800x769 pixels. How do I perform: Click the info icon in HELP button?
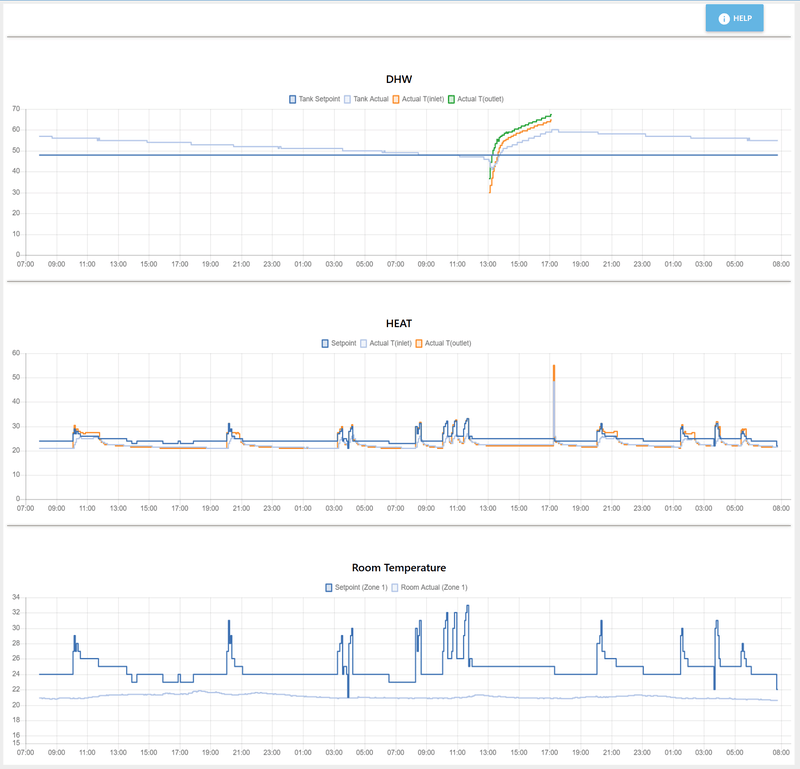pos(723,19)
